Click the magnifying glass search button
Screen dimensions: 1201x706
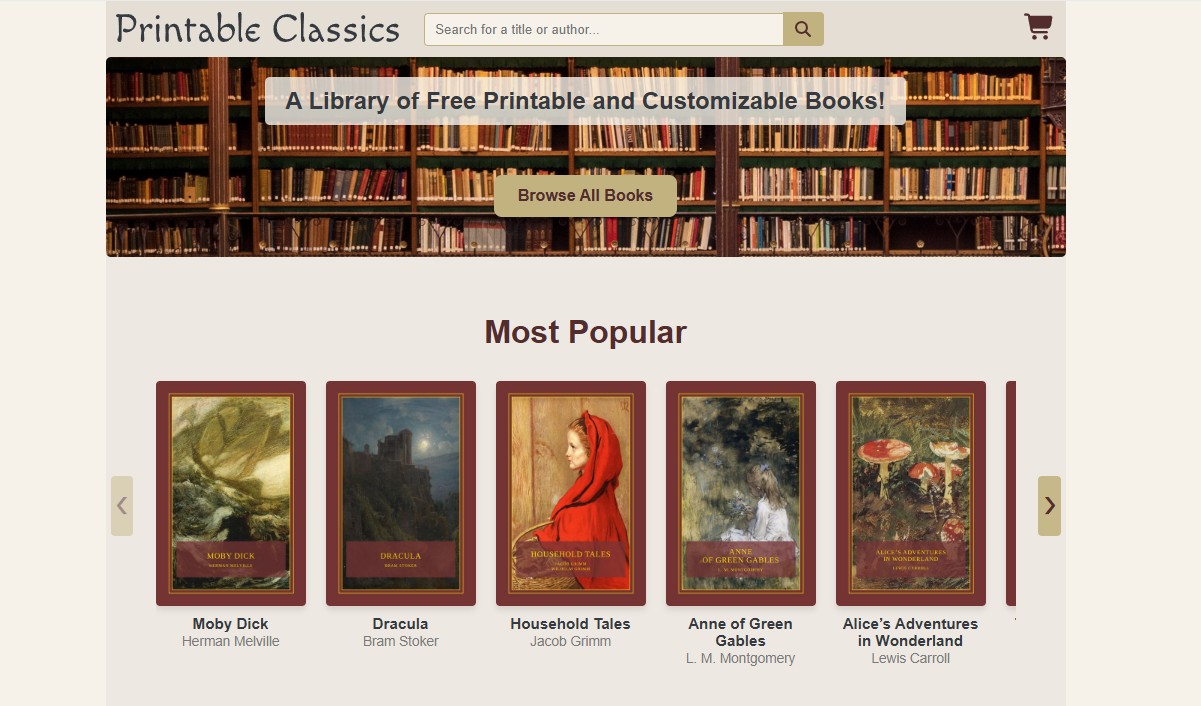803,29
